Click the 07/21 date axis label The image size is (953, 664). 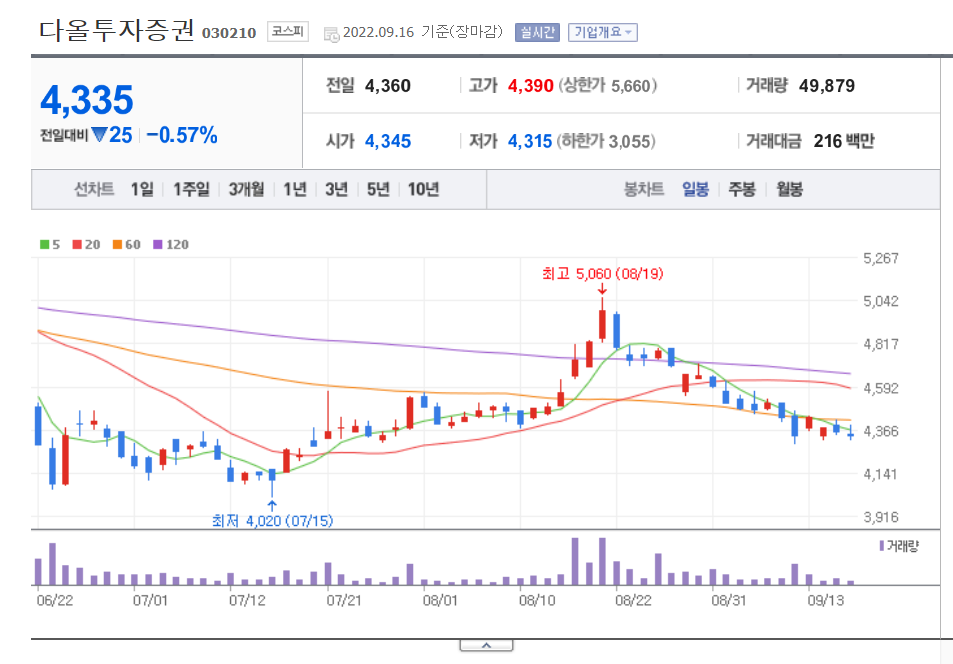tap(343, 601)
